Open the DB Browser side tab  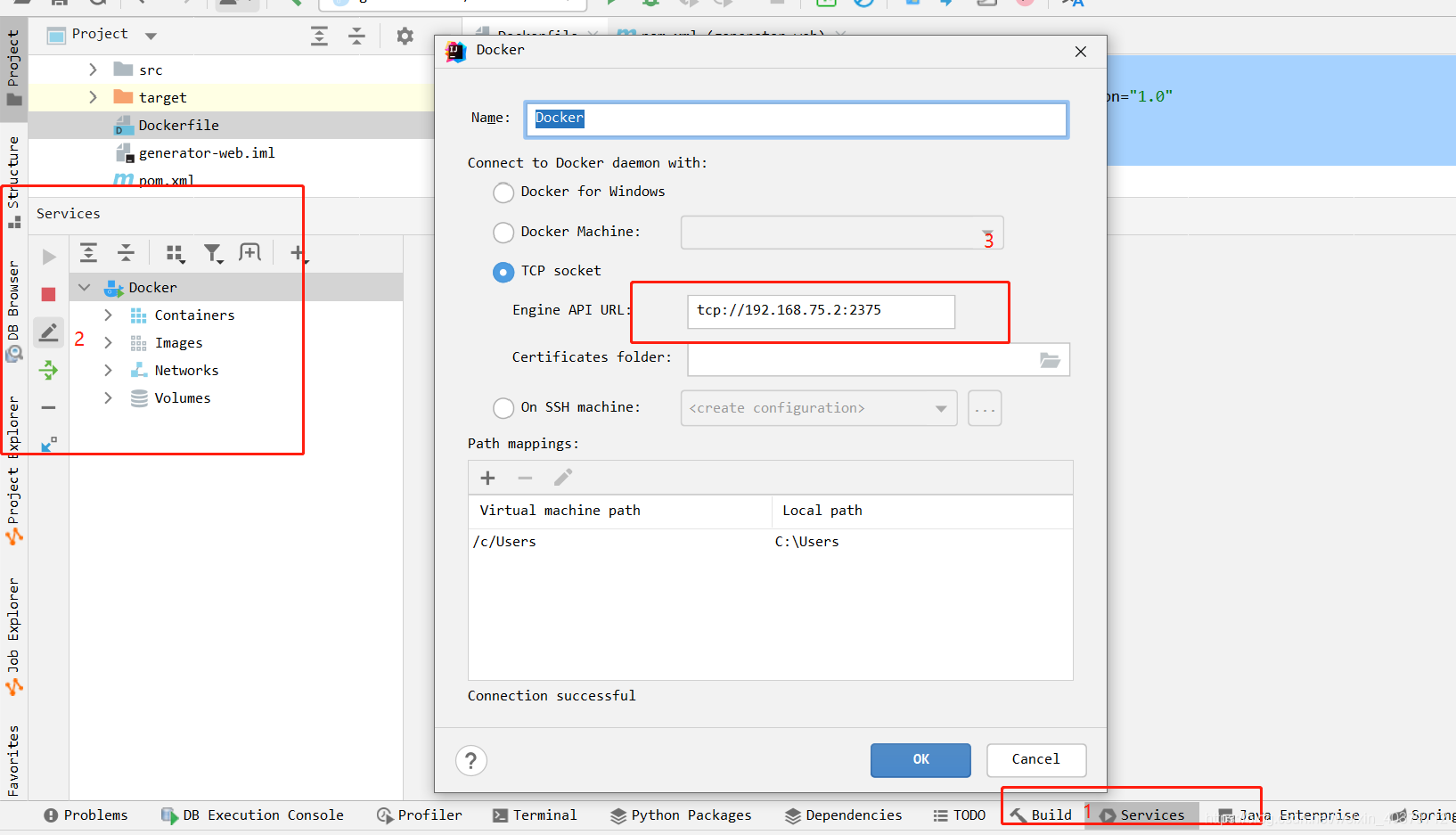(x=13, y=312)
